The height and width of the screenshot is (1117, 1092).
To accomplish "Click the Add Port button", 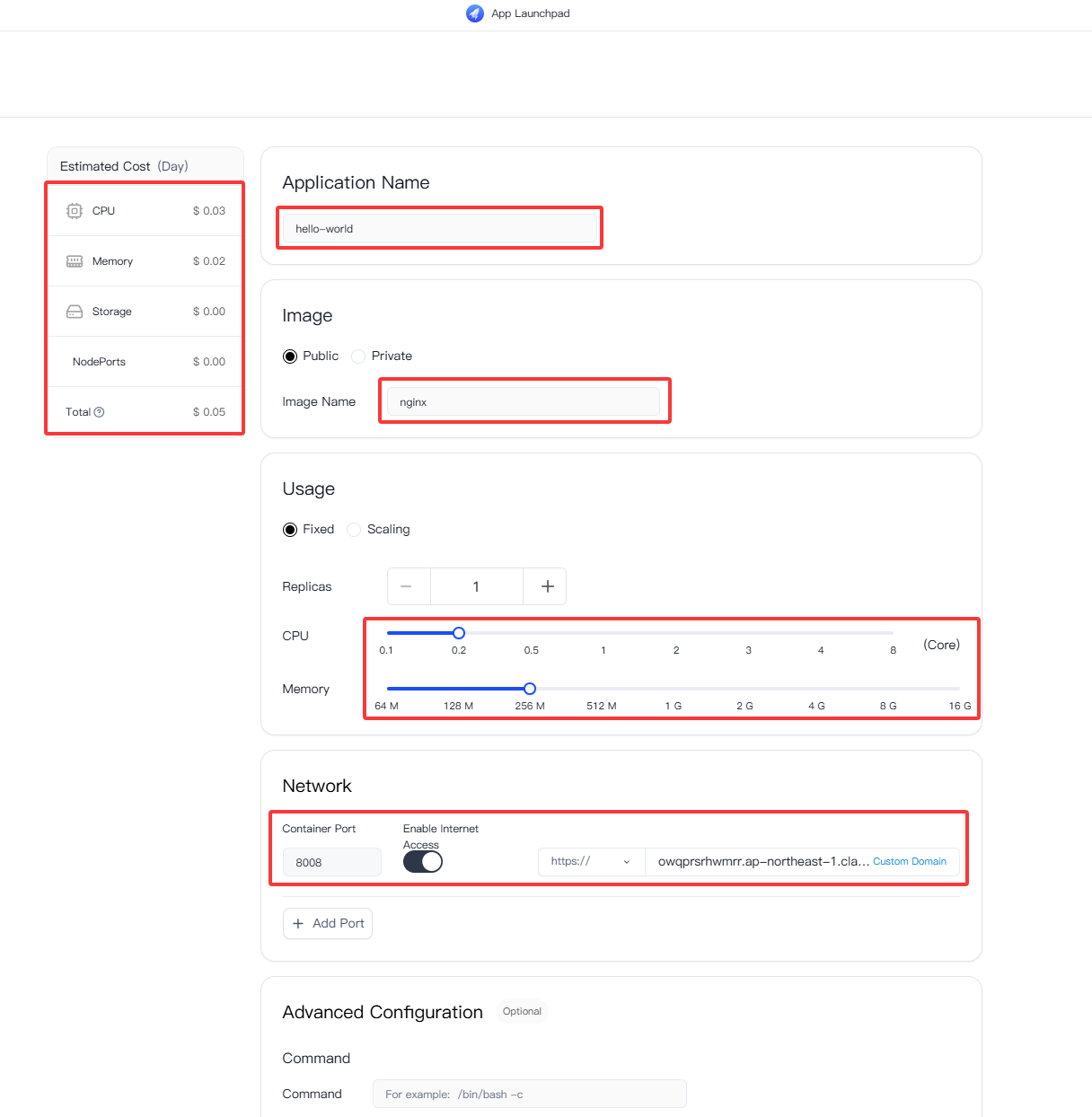I will [x=328, y=923].
